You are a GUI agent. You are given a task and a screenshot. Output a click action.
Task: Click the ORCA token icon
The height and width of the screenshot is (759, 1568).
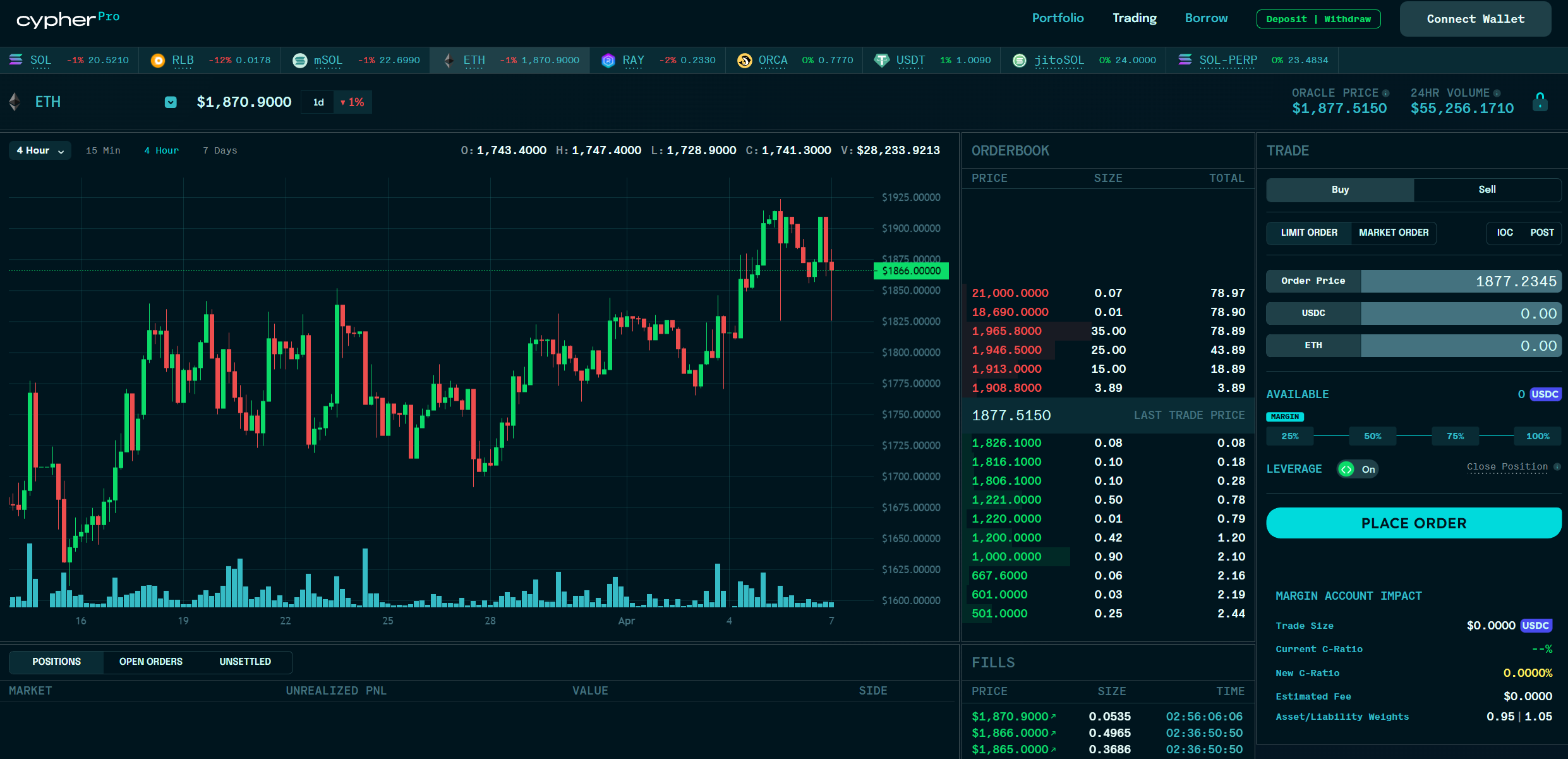745,60
